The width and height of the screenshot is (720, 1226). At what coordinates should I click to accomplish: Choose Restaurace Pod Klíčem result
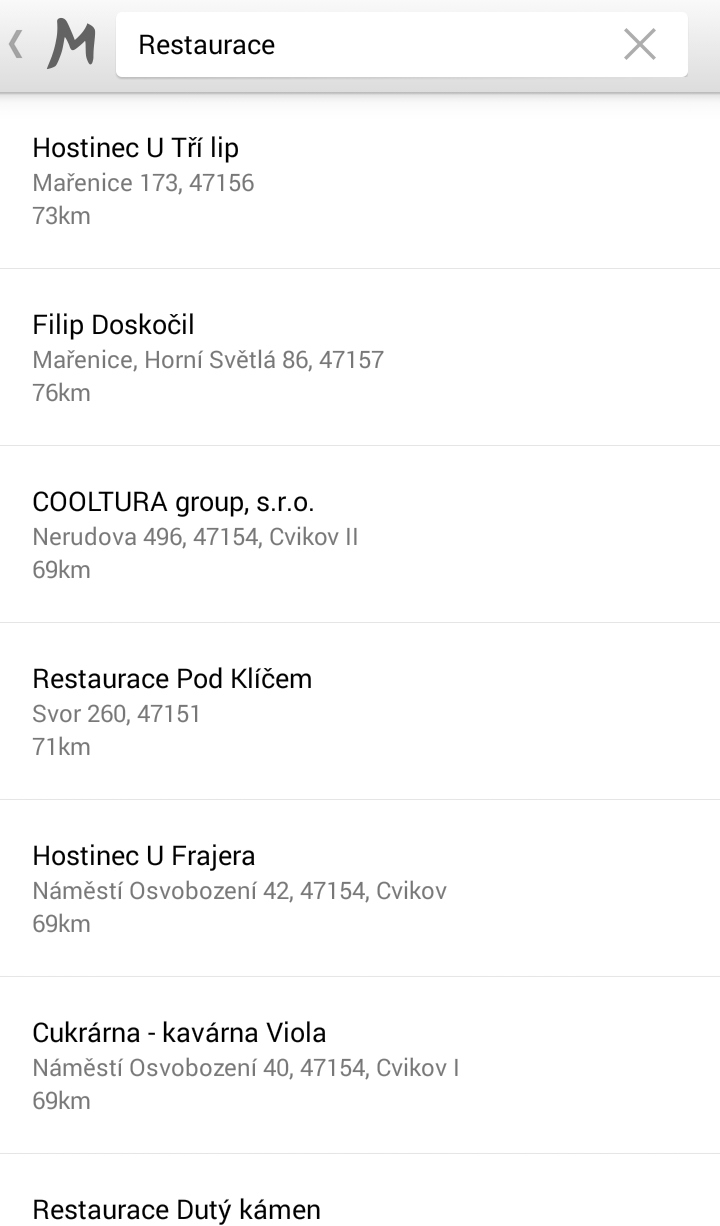[172, 679]
